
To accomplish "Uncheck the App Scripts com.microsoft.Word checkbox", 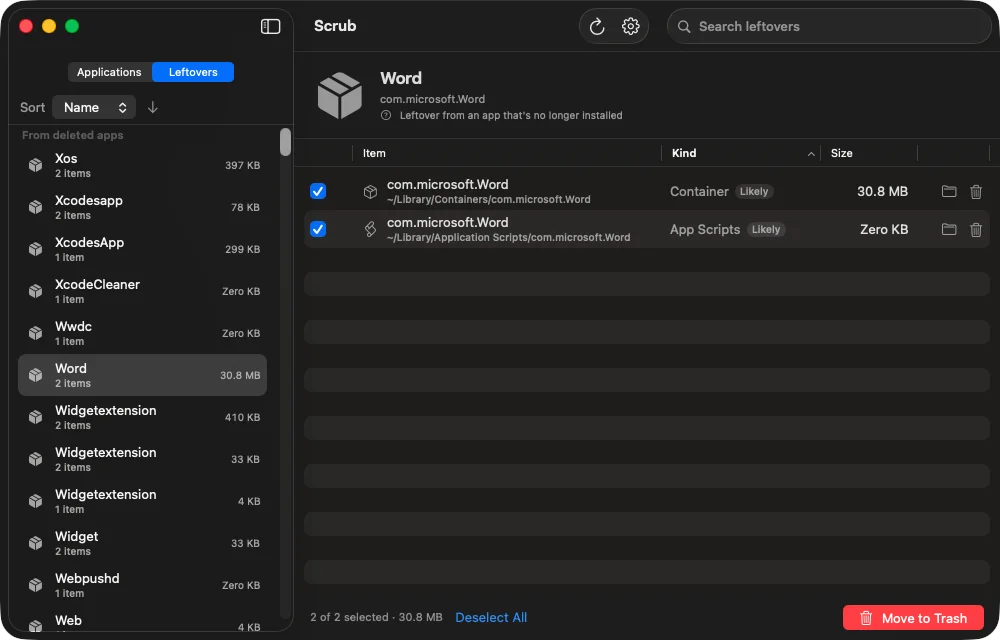I will click(318, 229).
